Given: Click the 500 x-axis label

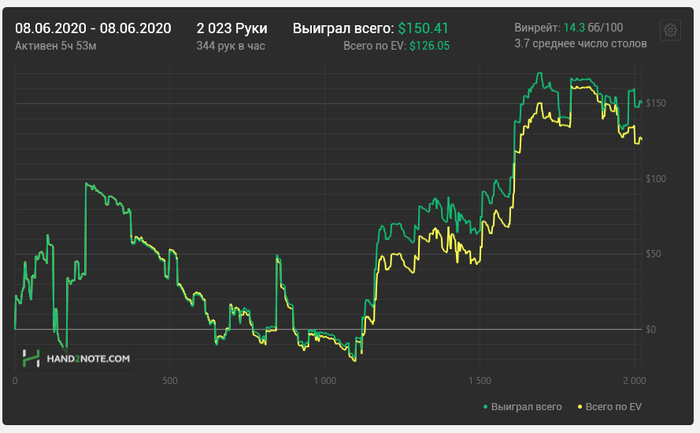Looking at the screenshot, I should [170, 381].
